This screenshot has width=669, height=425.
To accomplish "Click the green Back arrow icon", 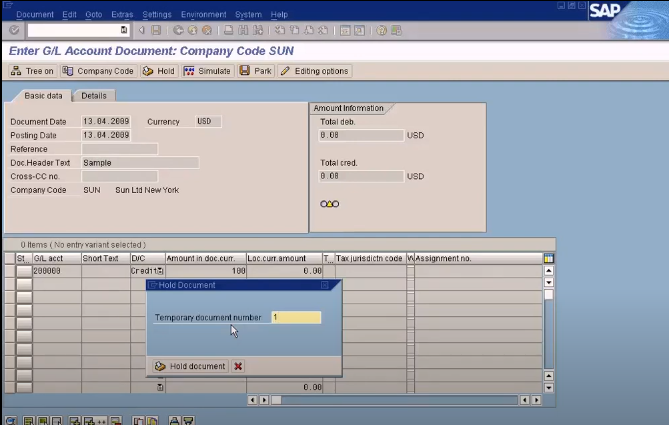I will tap(178, 30).
